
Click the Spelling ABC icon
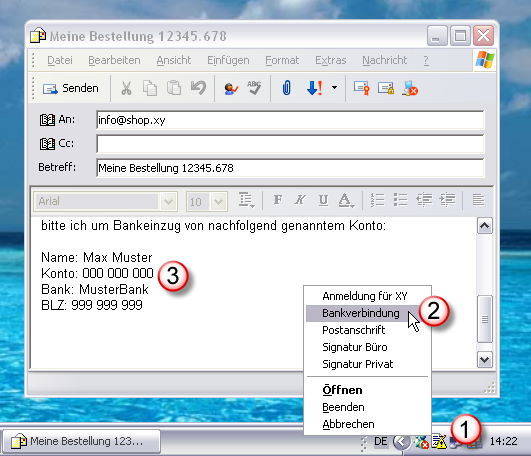click(x=254, y=88)
